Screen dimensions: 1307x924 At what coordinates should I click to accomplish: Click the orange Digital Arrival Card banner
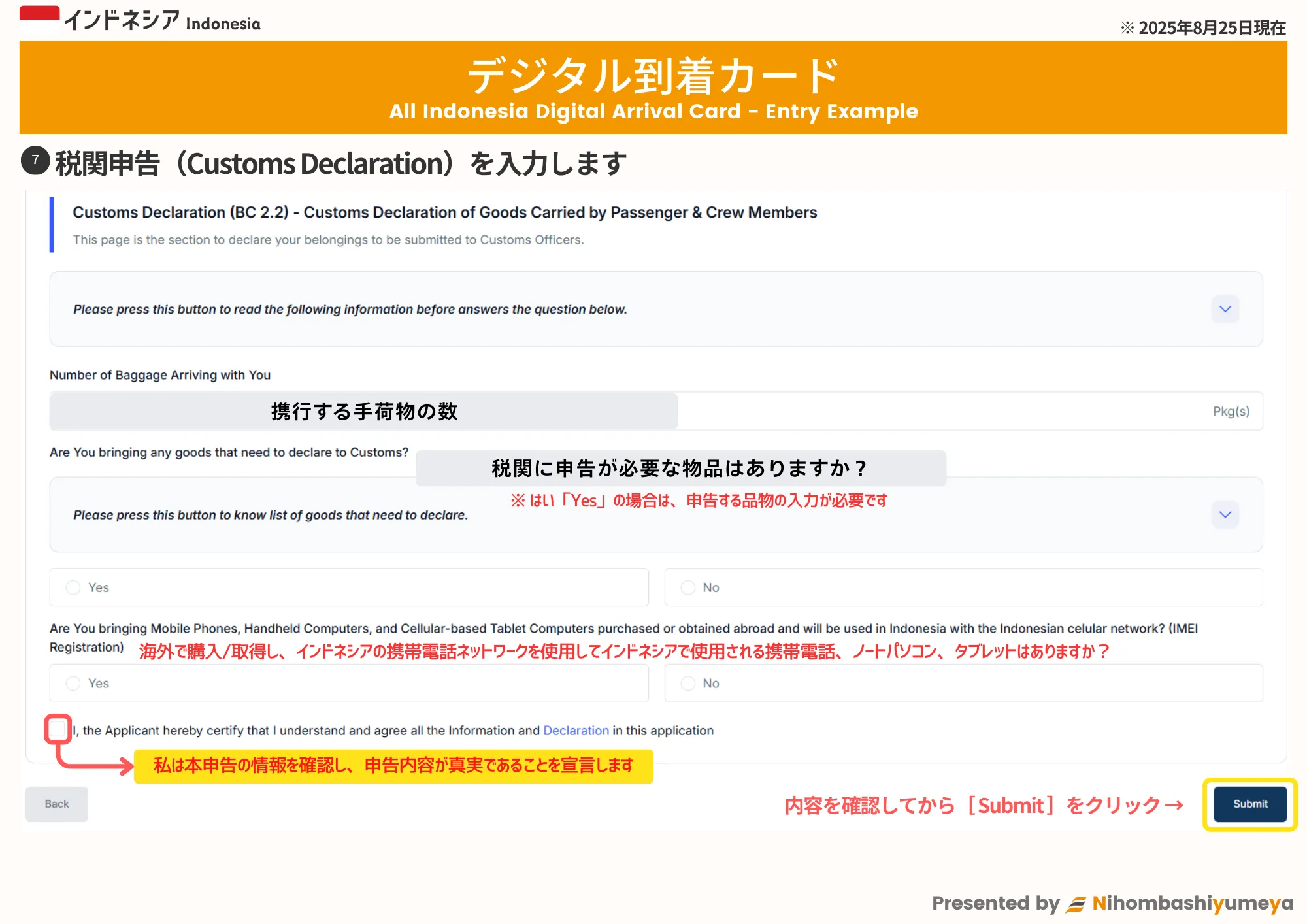coord(653,88)
